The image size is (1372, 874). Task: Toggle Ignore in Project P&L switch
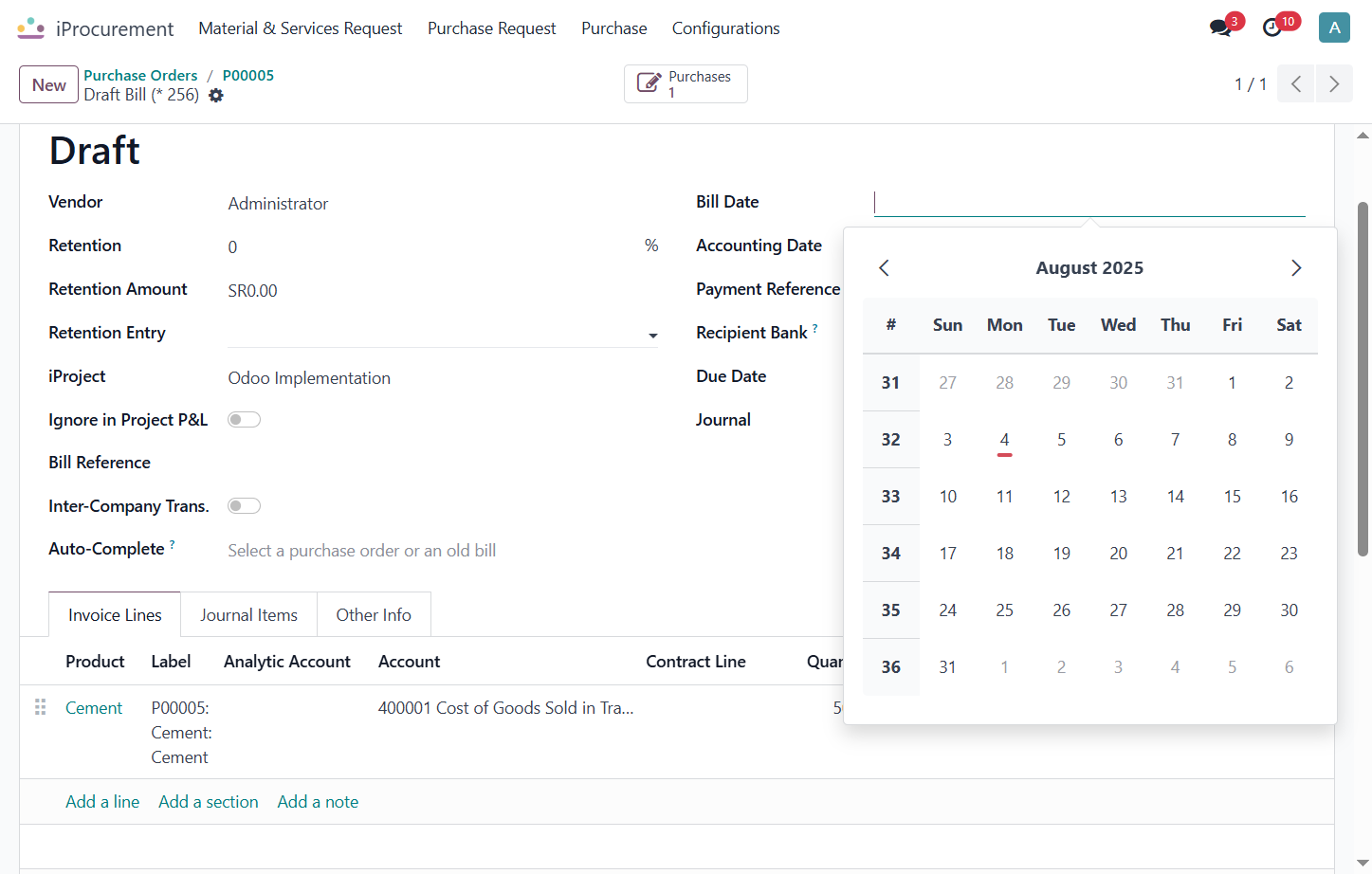(x=244, y=420)
